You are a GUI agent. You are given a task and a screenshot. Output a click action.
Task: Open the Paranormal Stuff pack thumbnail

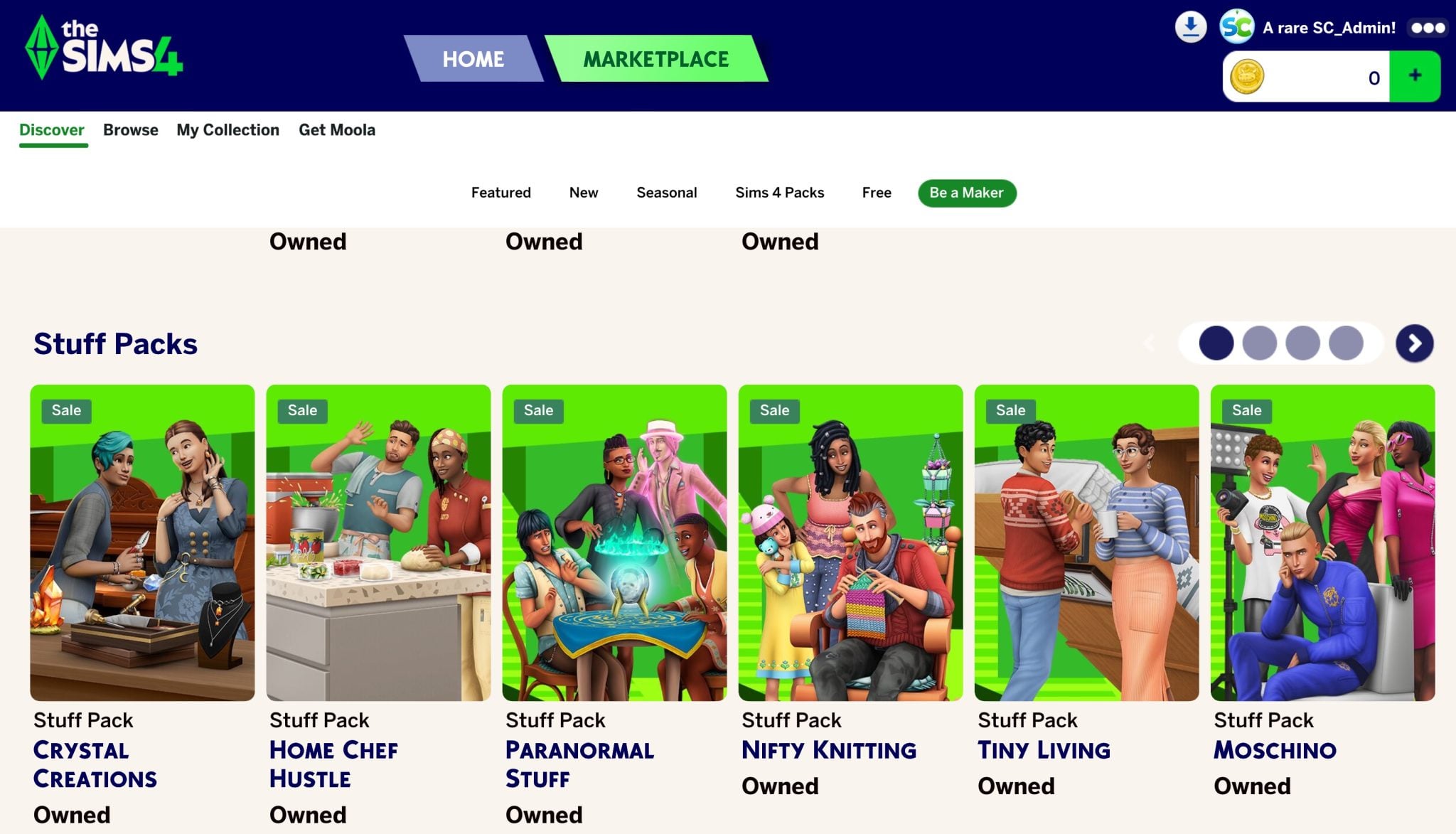(614, 542)
